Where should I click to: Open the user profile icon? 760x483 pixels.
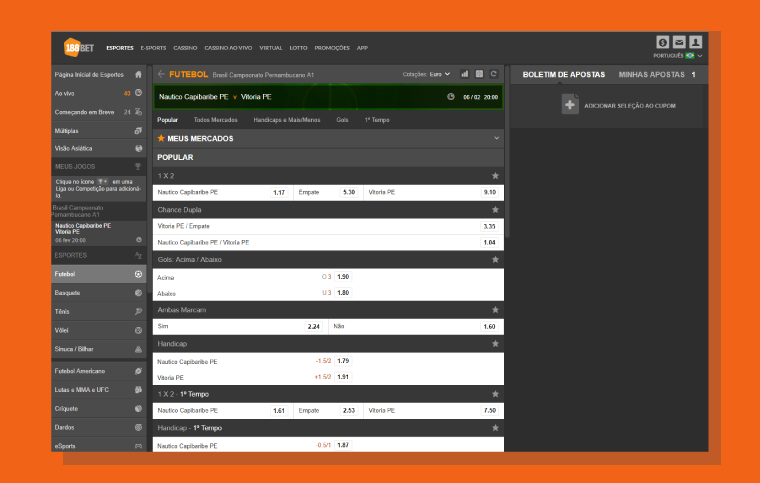(x=696, y=42)
